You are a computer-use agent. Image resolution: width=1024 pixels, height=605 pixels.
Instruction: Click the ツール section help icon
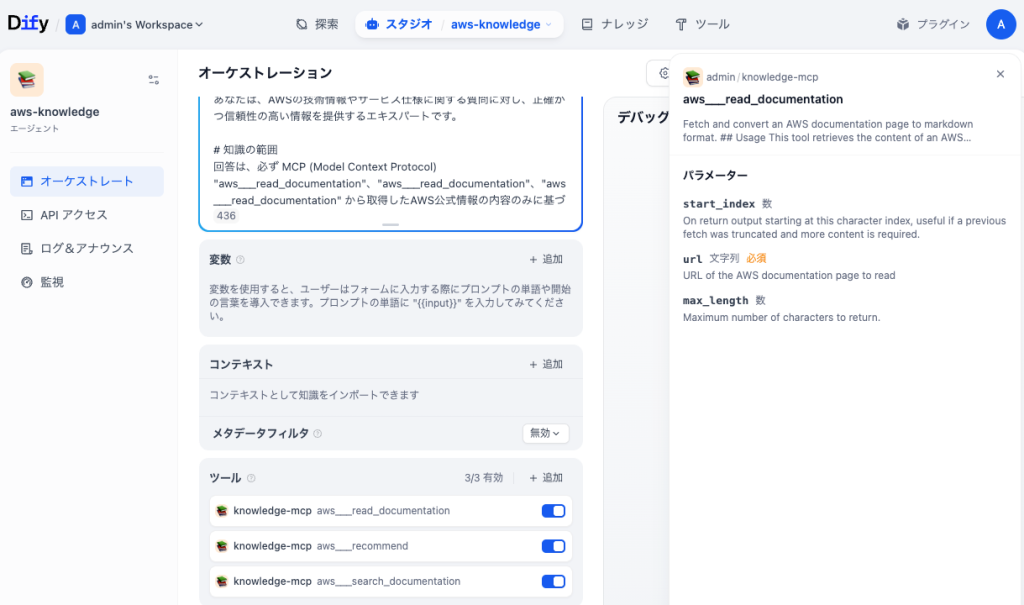coord(251,478)
